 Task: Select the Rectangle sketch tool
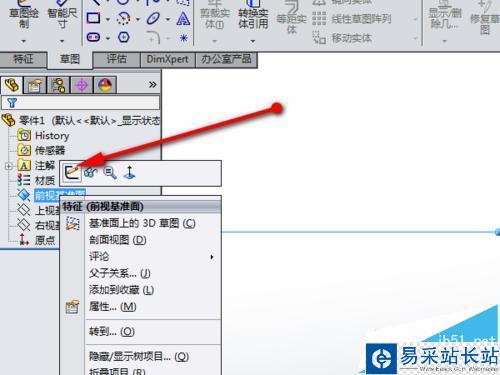click(x=93, y=18)
